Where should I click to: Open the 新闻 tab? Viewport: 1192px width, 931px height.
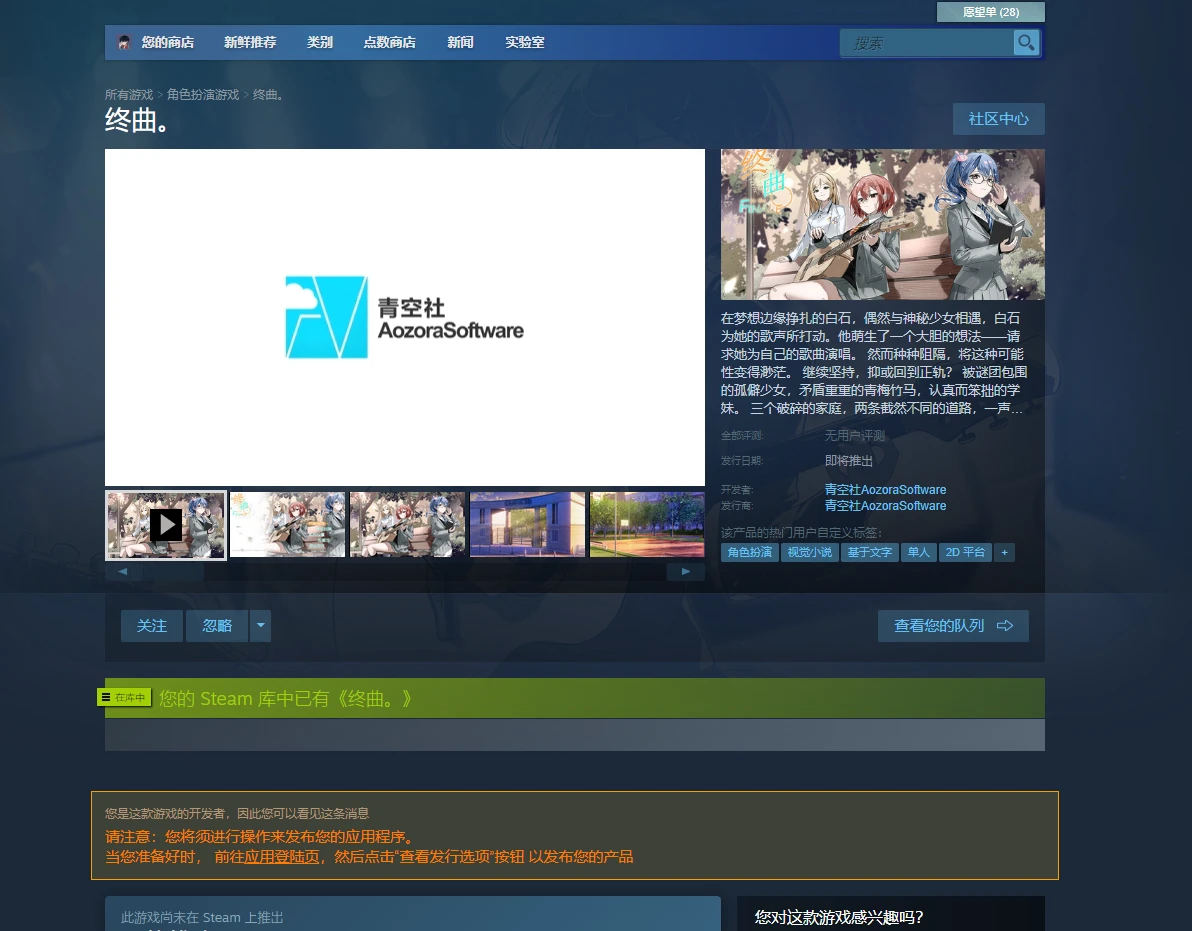(461, 43)
